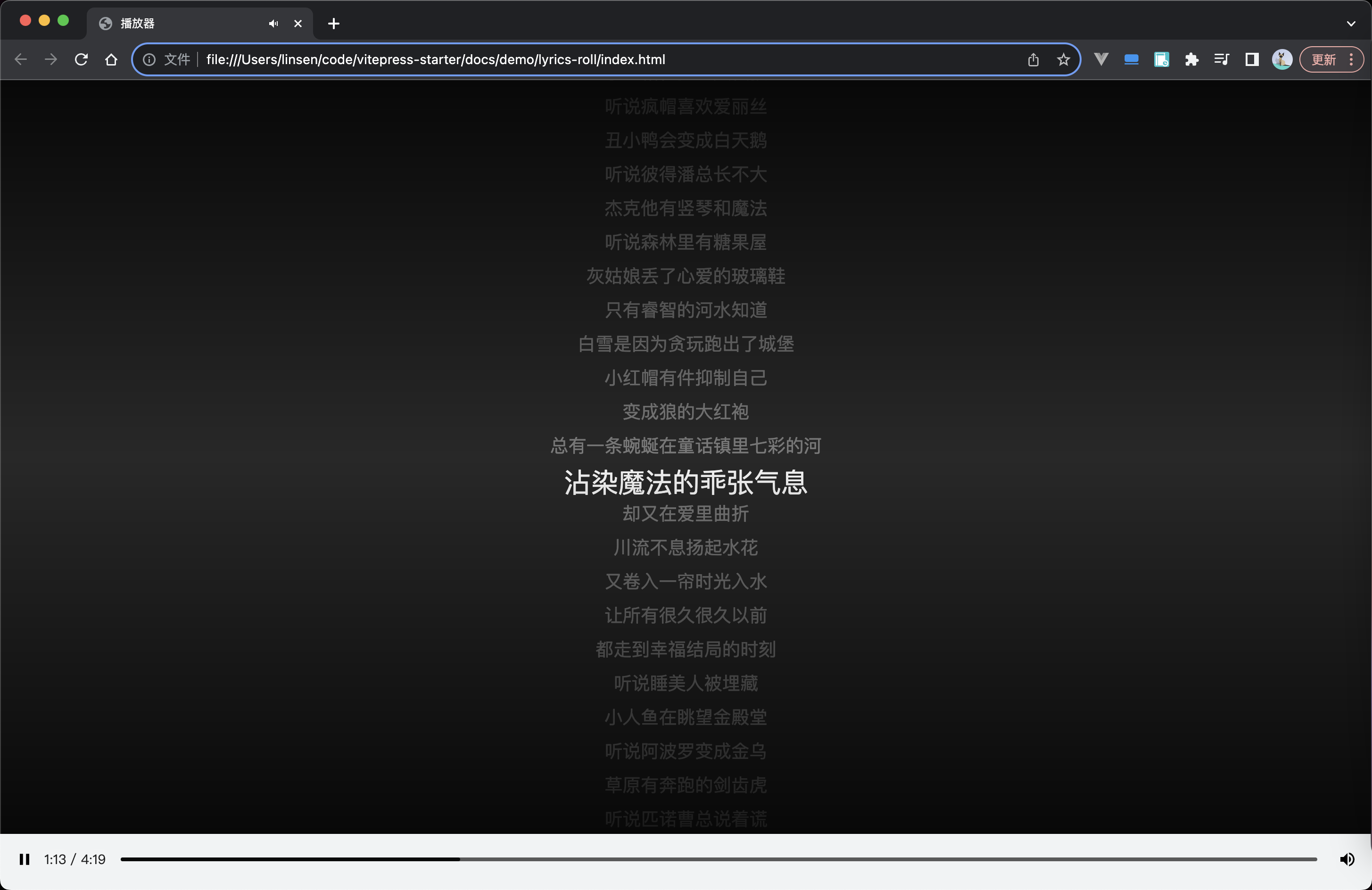The width and height of the screenshot is (1372, 890).
Task: Click lyric line 都走到幸福结局的时刻
Action: [686, 650]
